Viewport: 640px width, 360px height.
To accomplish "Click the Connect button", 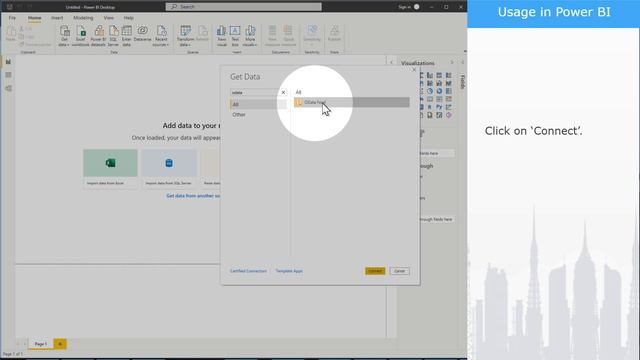I will click(375, 271).
